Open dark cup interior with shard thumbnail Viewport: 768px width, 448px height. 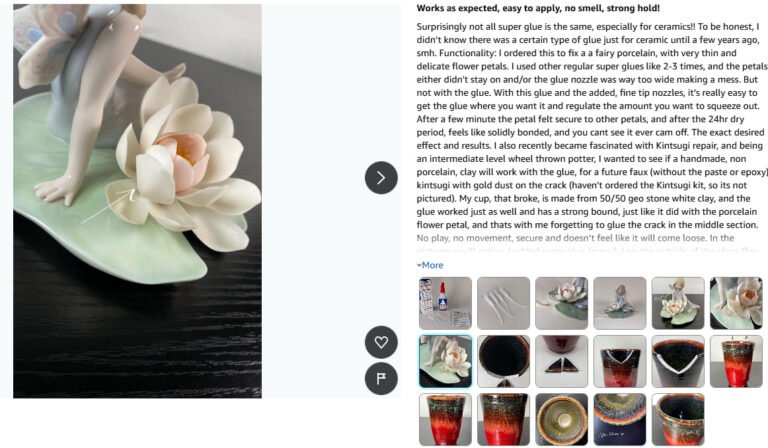pyautogui.click(x=504, y=361)
